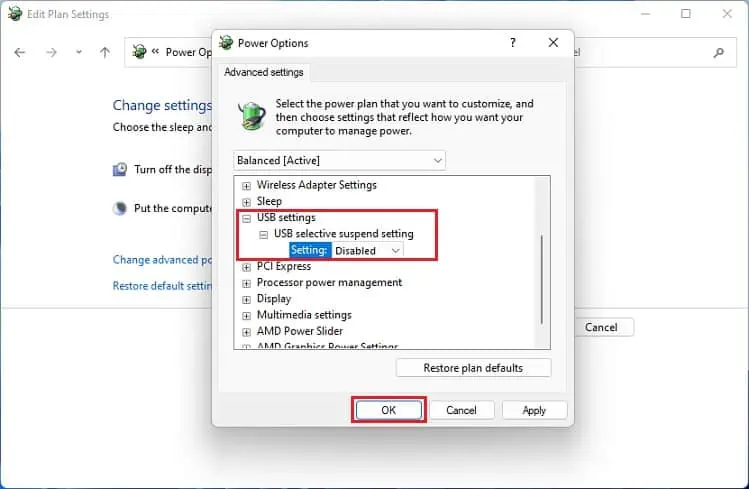Expand AMD Power Slider node
Viewport: 749px width, 489px height.
pyautogui.click(x=246, y=332)
